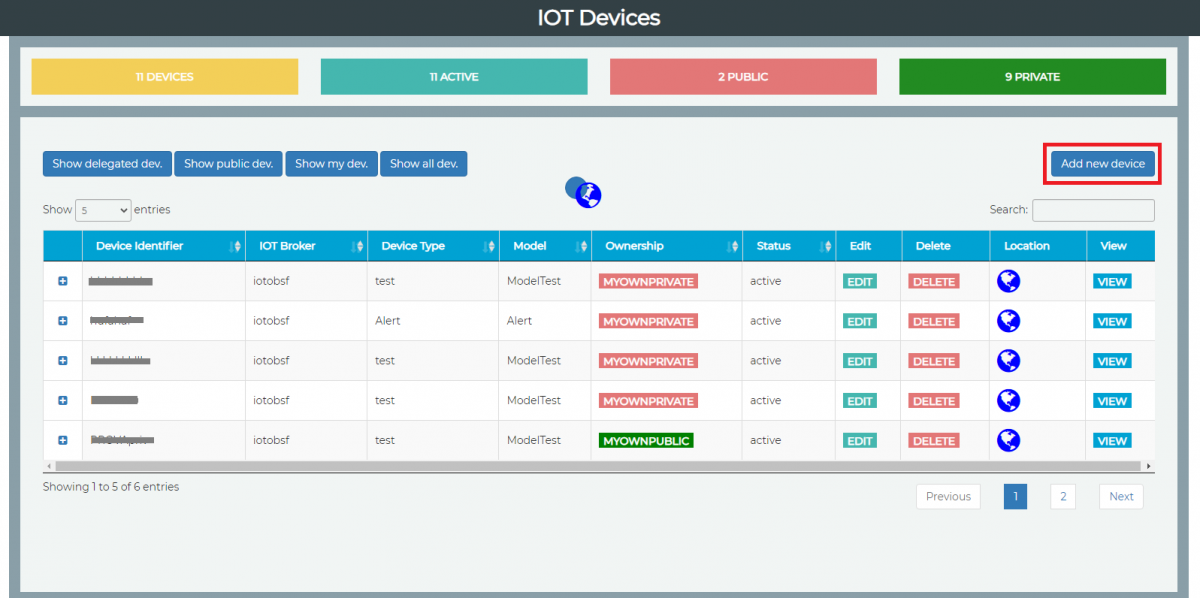The width and height of the screenshot is (1200, 598).
Task: Delete the Alert type device
Action: (933, 321)
